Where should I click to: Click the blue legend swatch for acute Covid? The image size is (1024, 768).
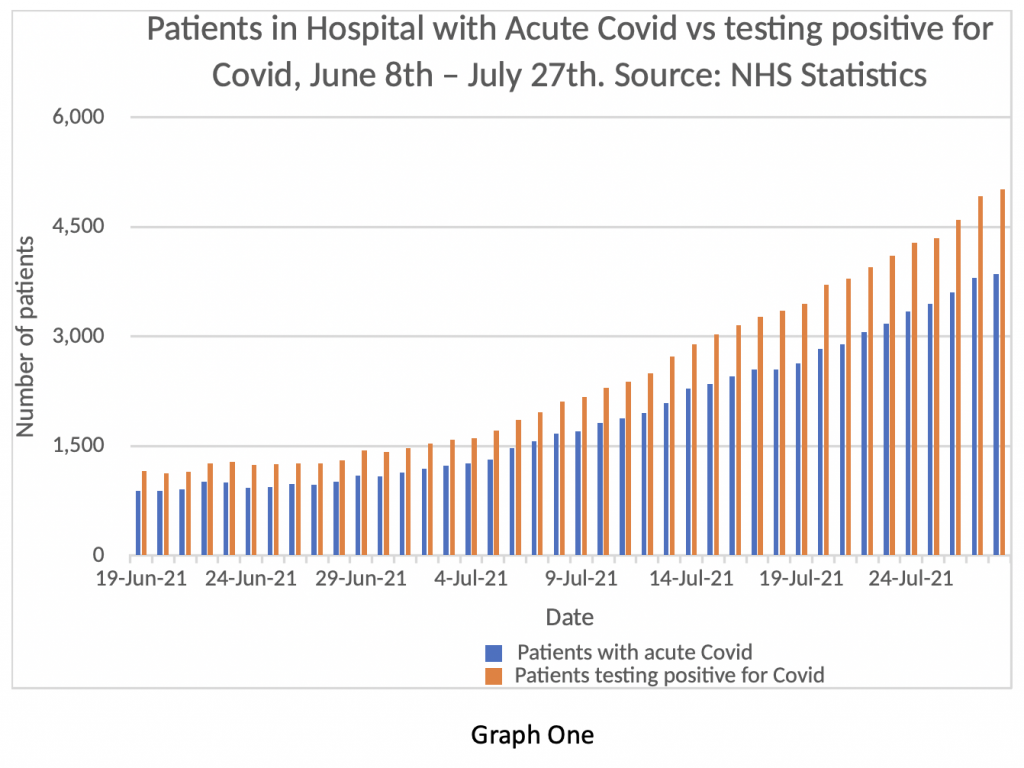492,653
